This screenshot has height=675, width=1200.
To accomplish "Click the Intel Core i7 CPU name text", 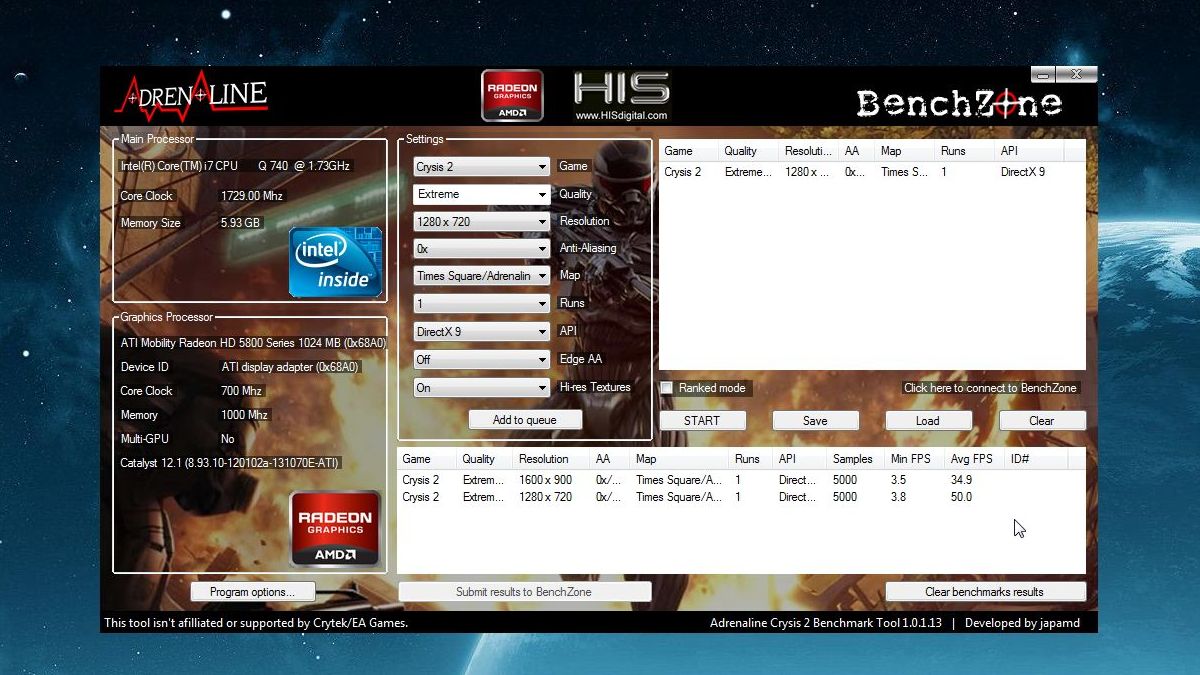I will (x=236, y=166).
